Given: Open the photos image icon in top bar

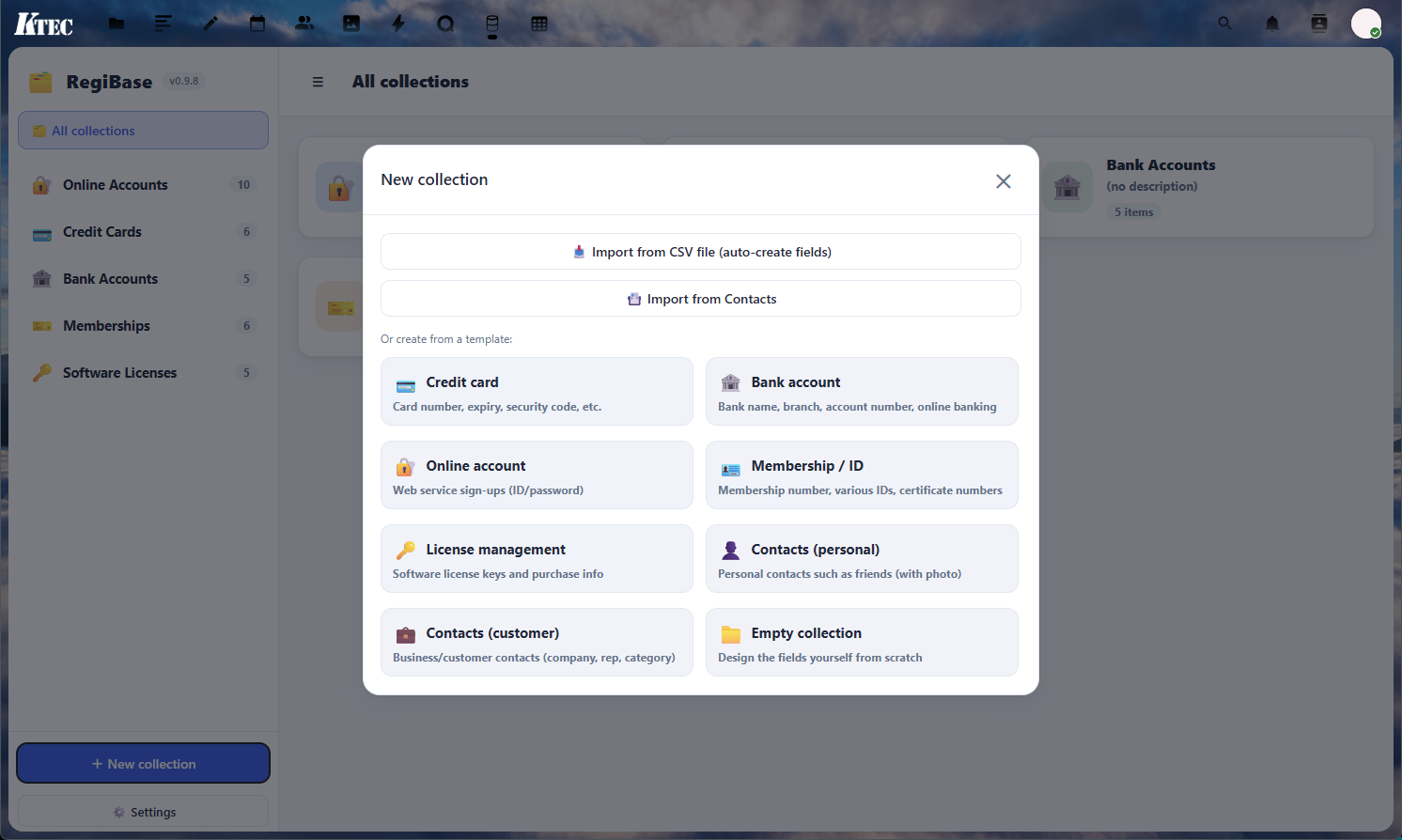Looking at the screenshot, I should click(351, 23).
